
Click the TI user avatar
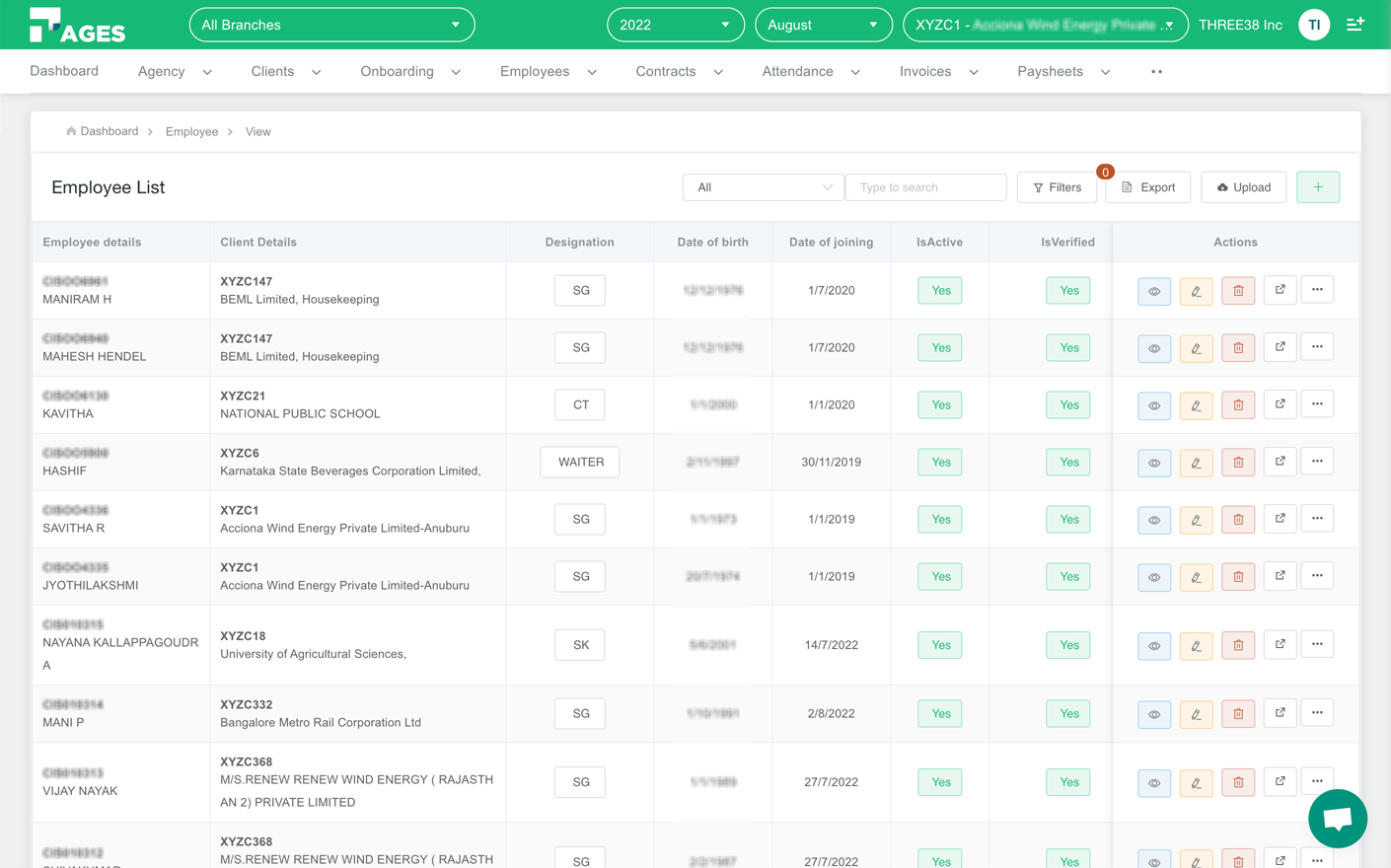coord(1314,25)
